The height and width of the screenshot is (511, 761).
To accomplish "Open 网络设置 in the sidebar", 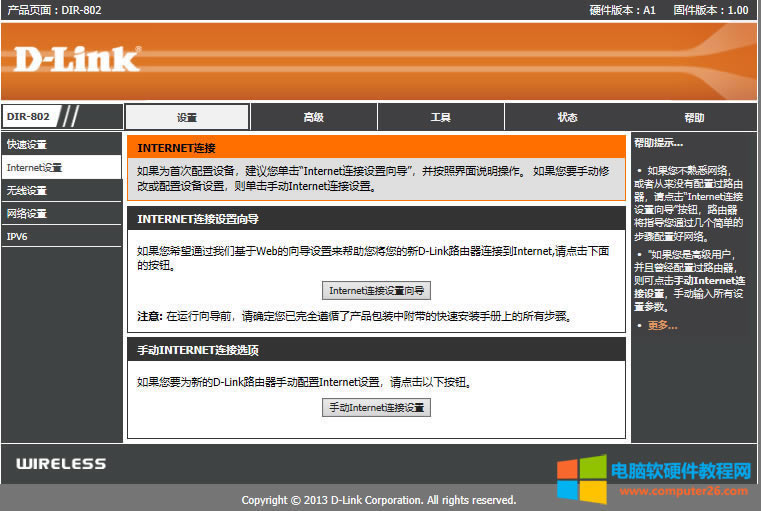I will pos(28,213).
